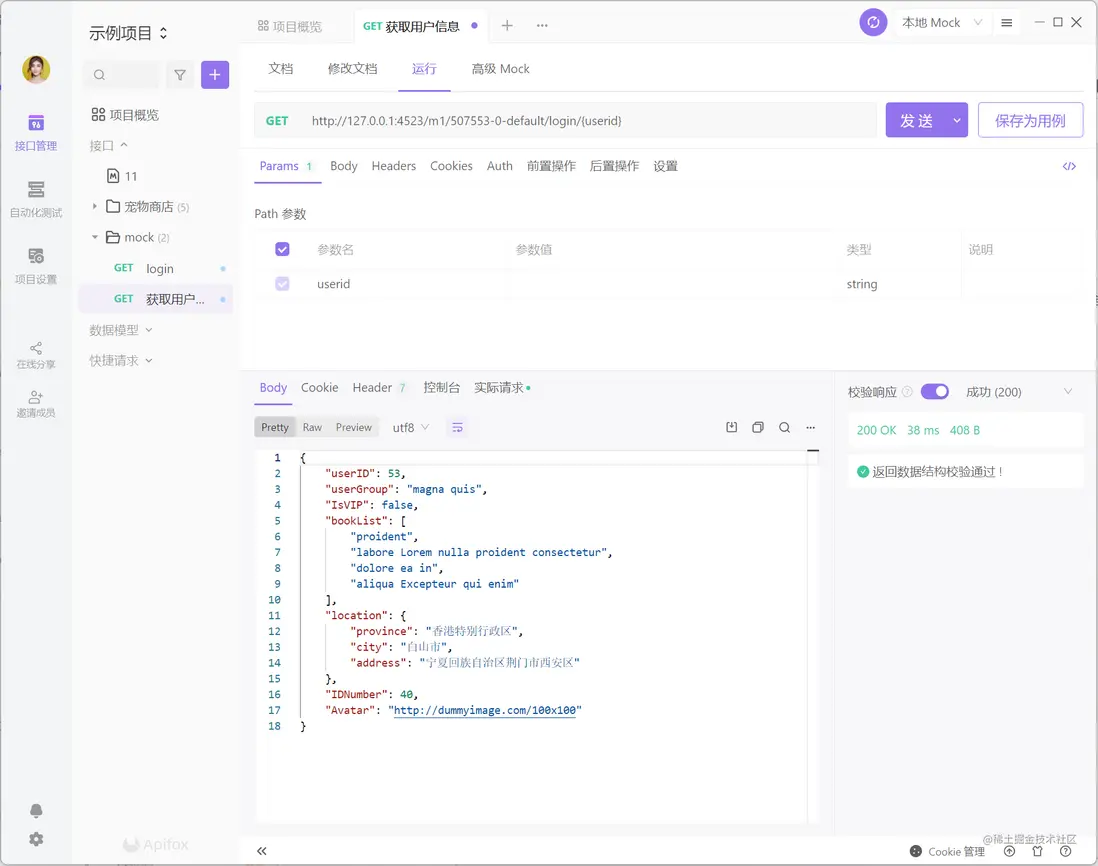Open the tab more-options ellipsis

[x=542, y=25]
